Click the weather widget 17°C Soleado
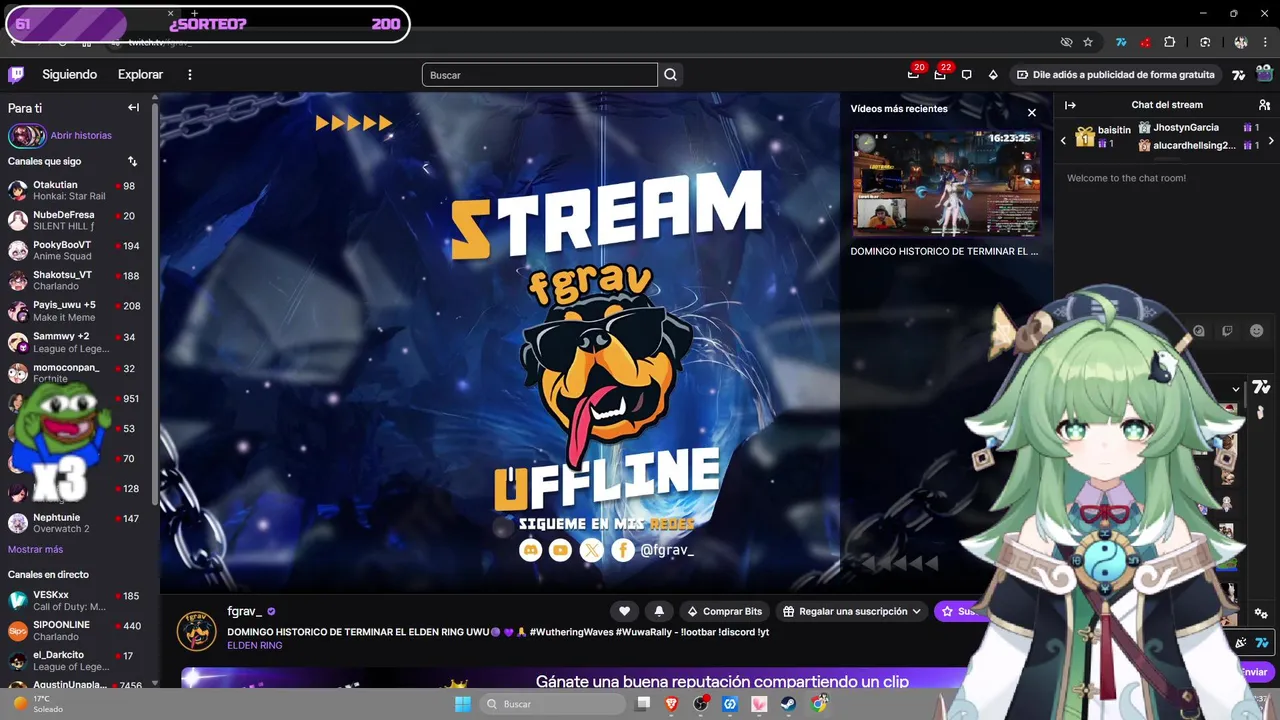 pyautogui.click(x=38, y=704)
